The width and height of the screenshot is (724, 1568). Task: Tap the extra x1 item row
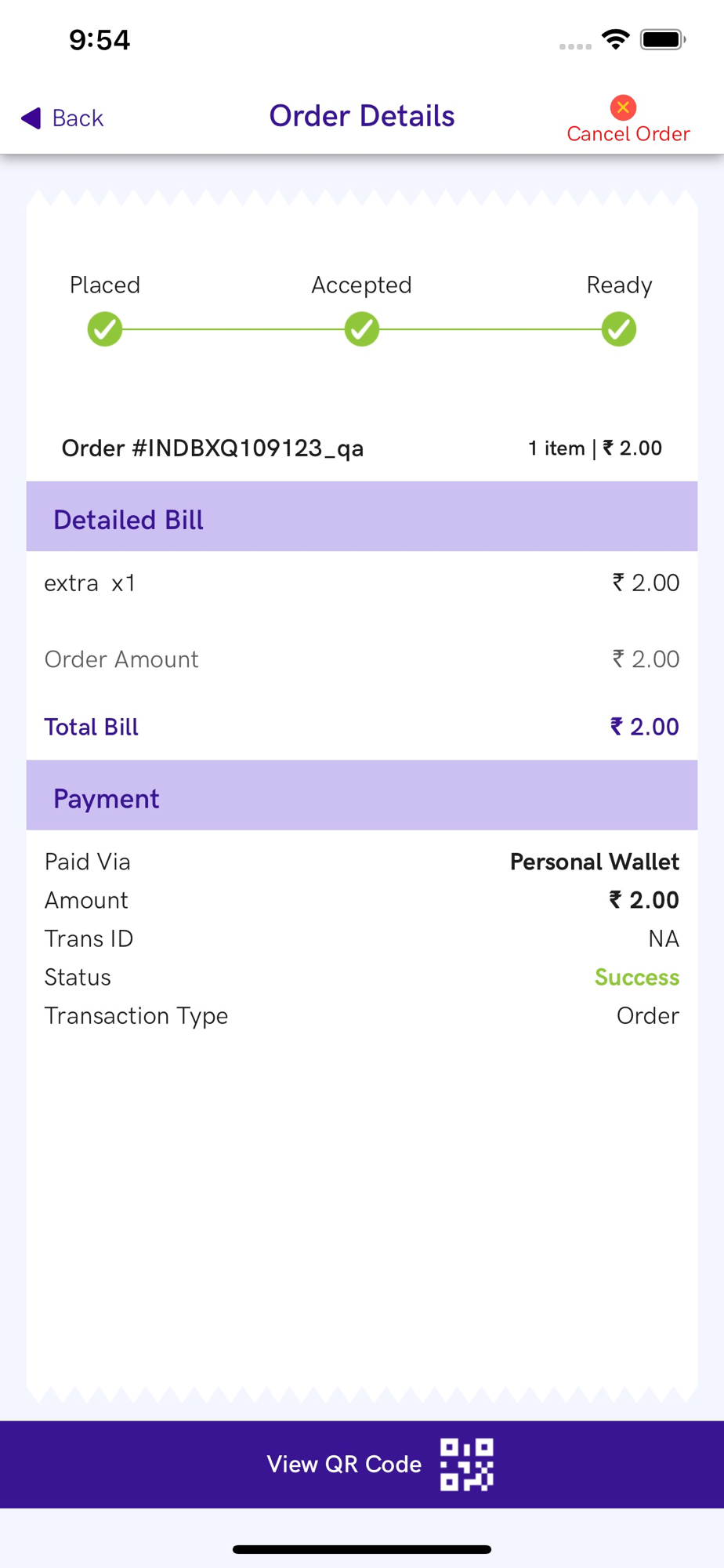pos(362,583)
